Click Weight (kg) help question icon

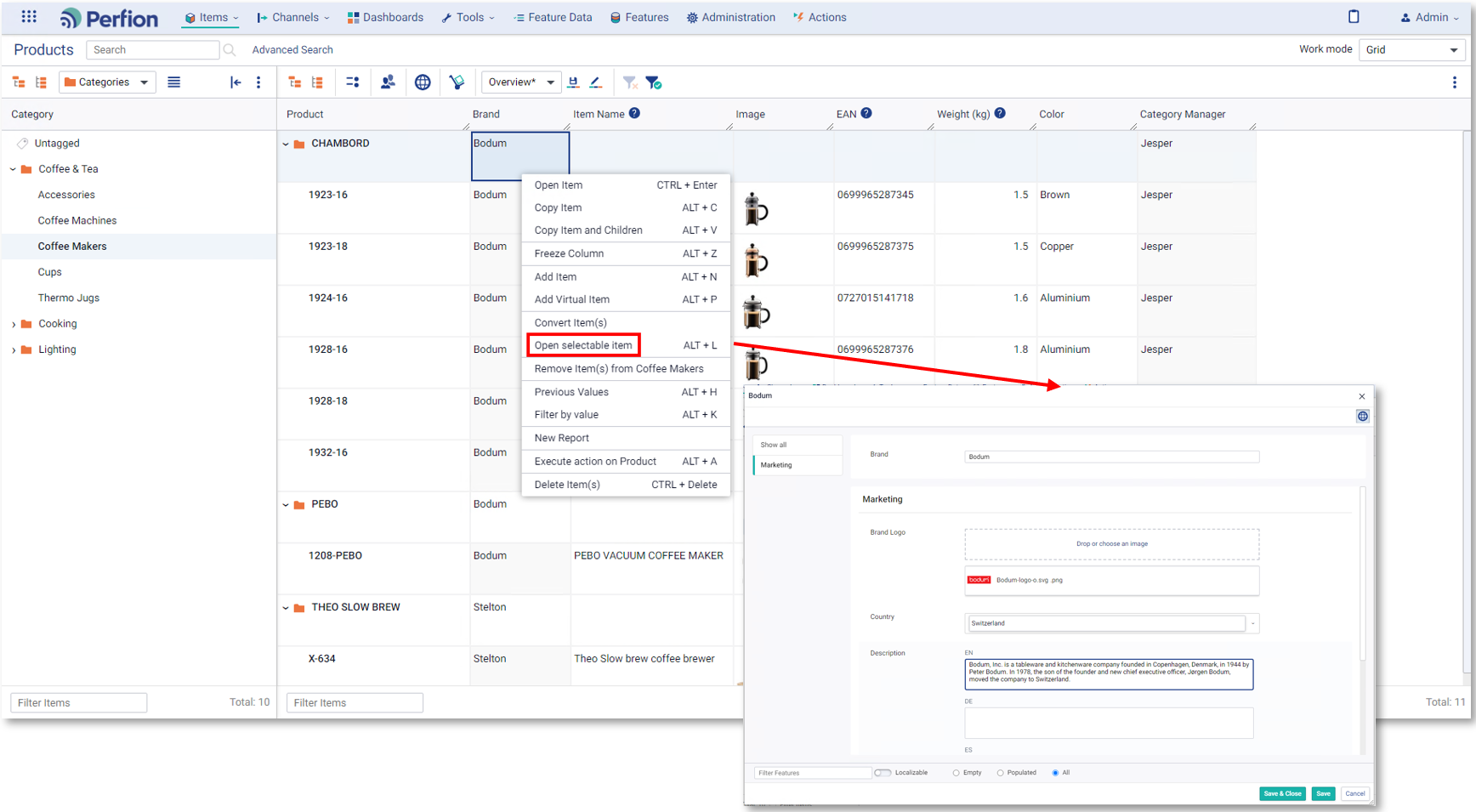(1000, 113)
